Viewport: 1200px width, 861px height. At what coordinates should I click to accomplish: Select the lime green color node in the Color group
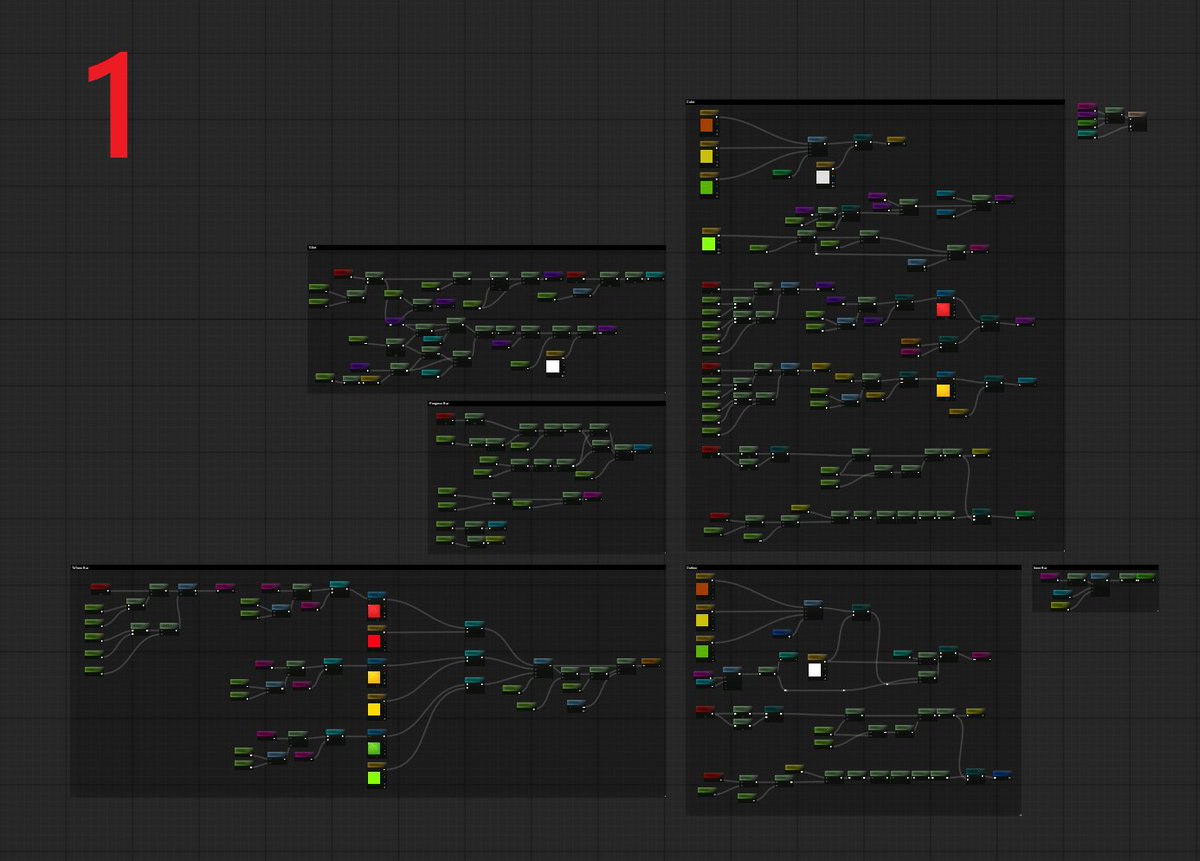[x=709, y=241]
